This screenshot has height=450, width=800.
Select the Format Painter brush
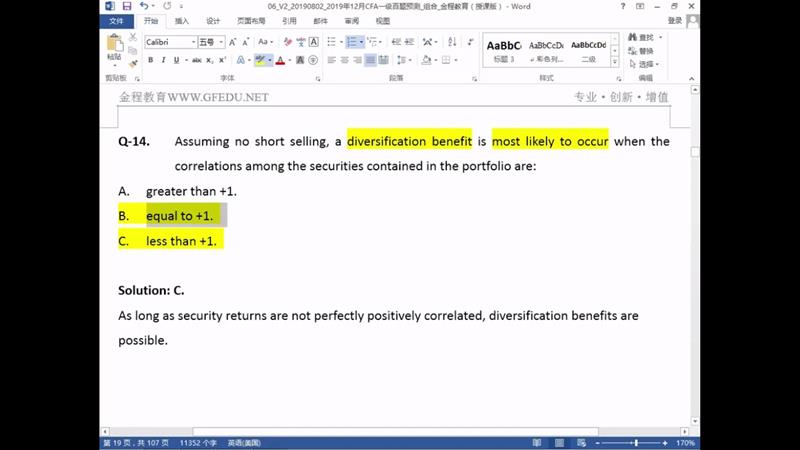133,63
